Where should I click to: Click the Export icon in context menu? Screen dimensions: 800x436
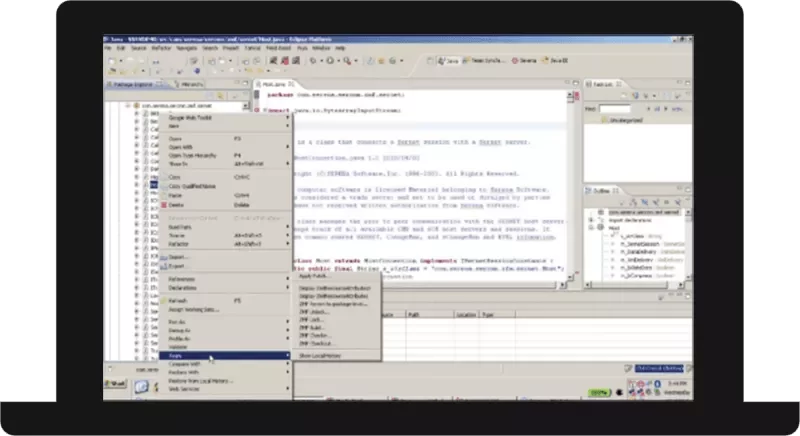point(162,267)
